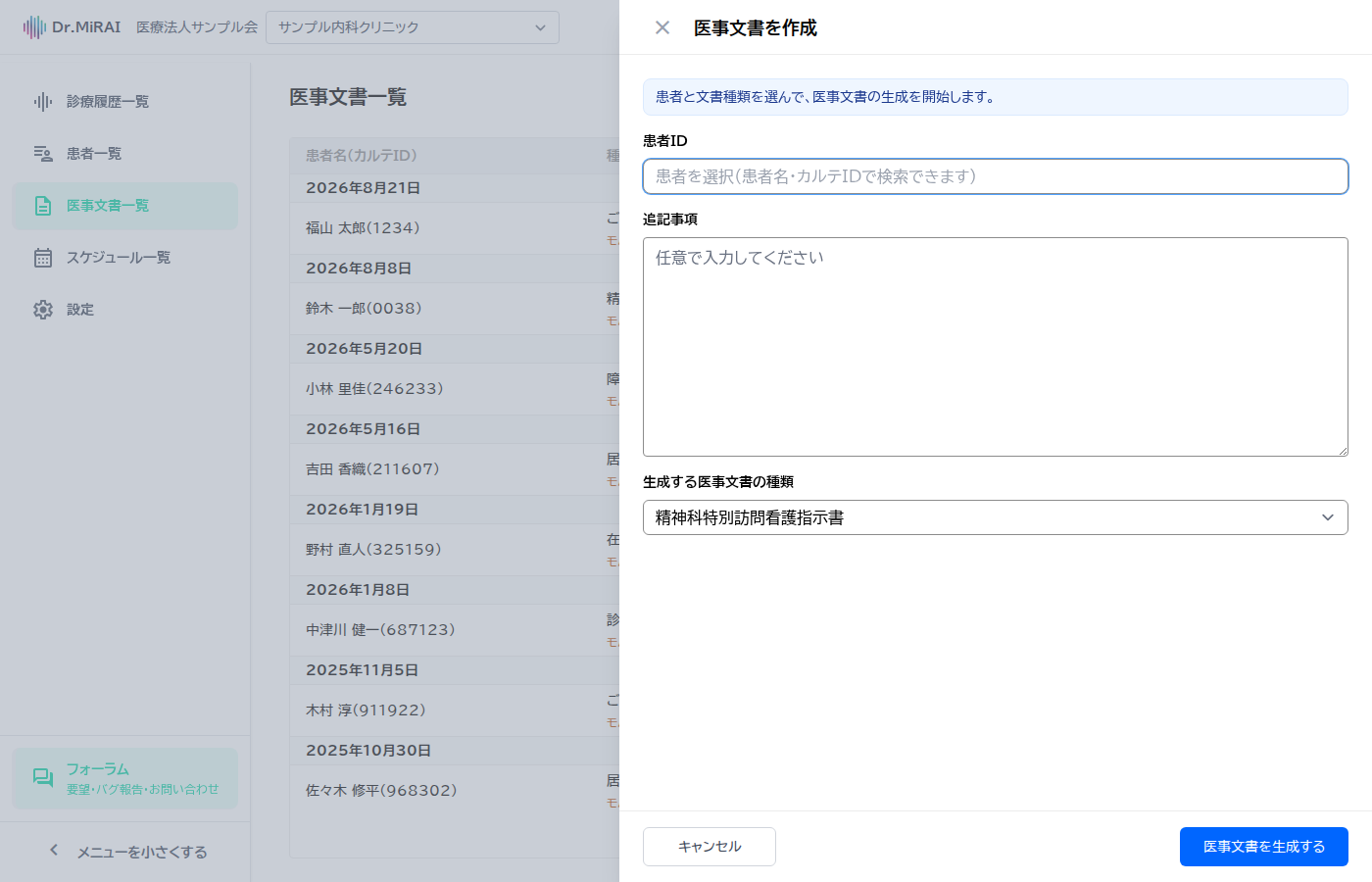Click the キャンセル button
This screenshot has height=882, width=1372.
710,847
